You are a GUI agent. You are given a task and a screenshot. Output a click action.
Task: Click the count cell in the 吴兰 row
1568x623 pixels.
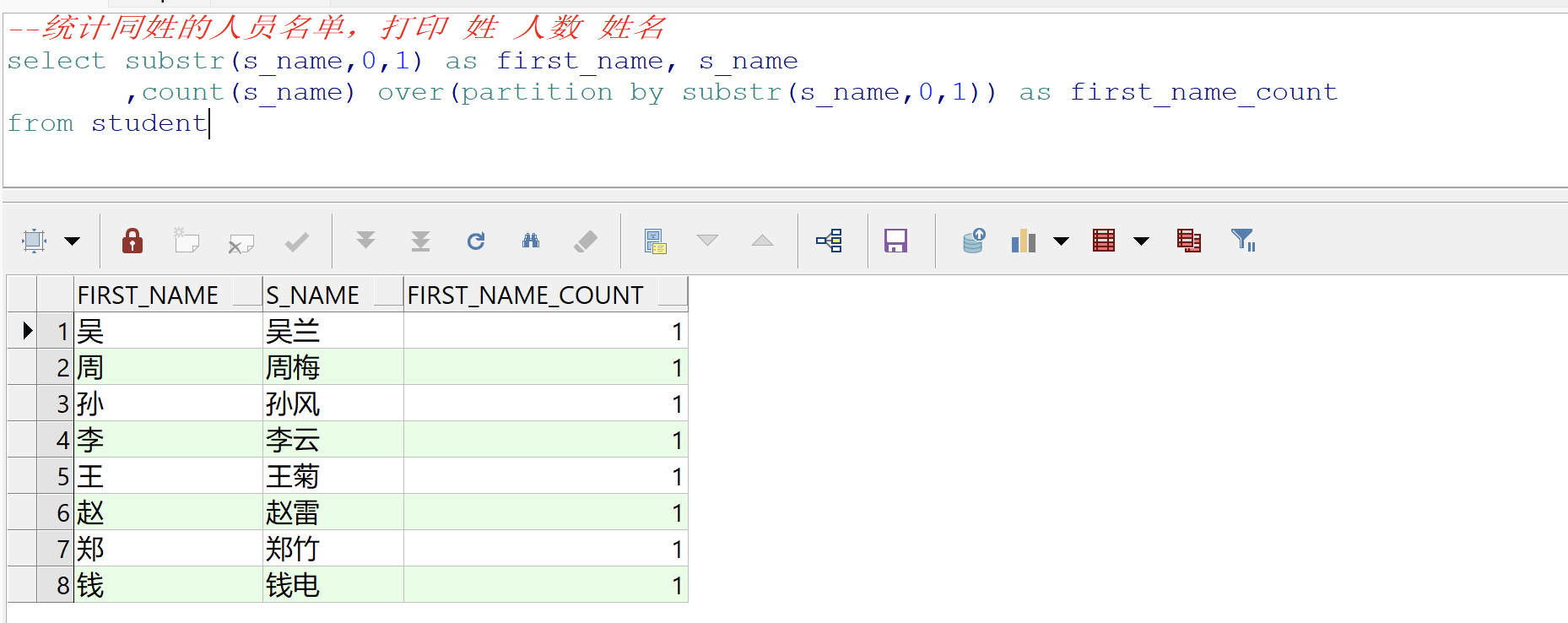coord(545,331)
